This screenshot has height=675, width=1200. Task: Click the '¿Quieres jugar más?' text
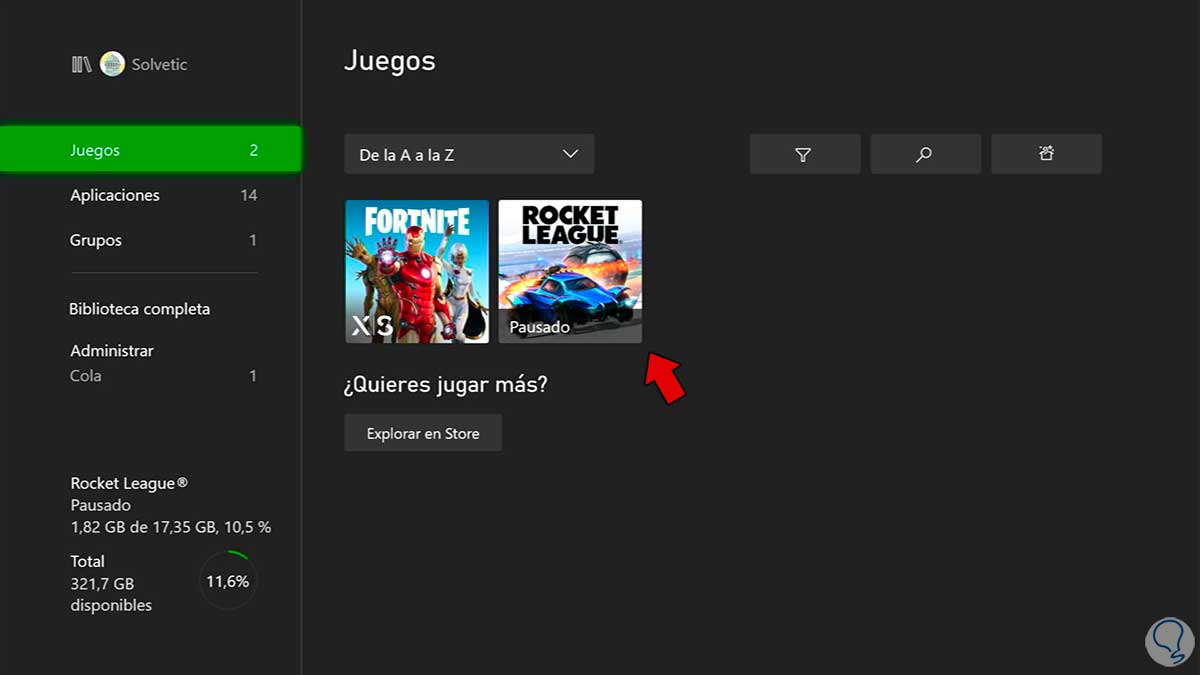tap(446, 384)
